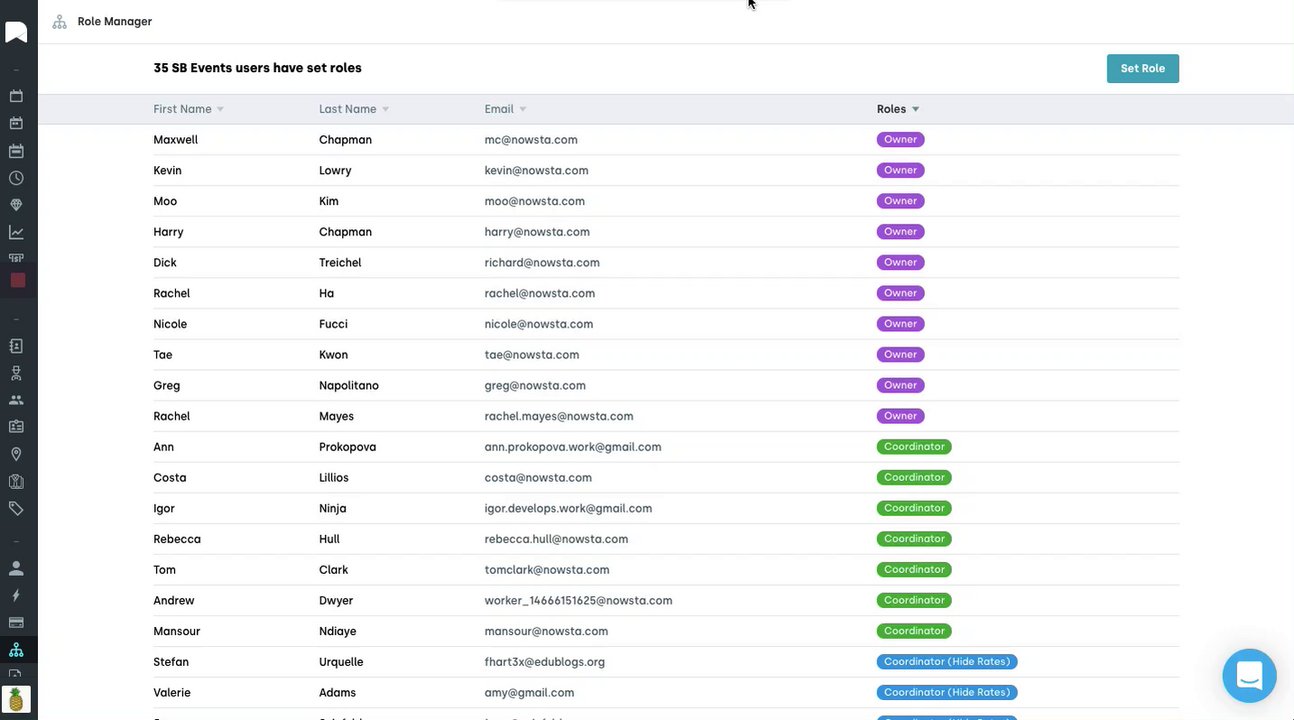Click the map pin location icon

(16, 454)
